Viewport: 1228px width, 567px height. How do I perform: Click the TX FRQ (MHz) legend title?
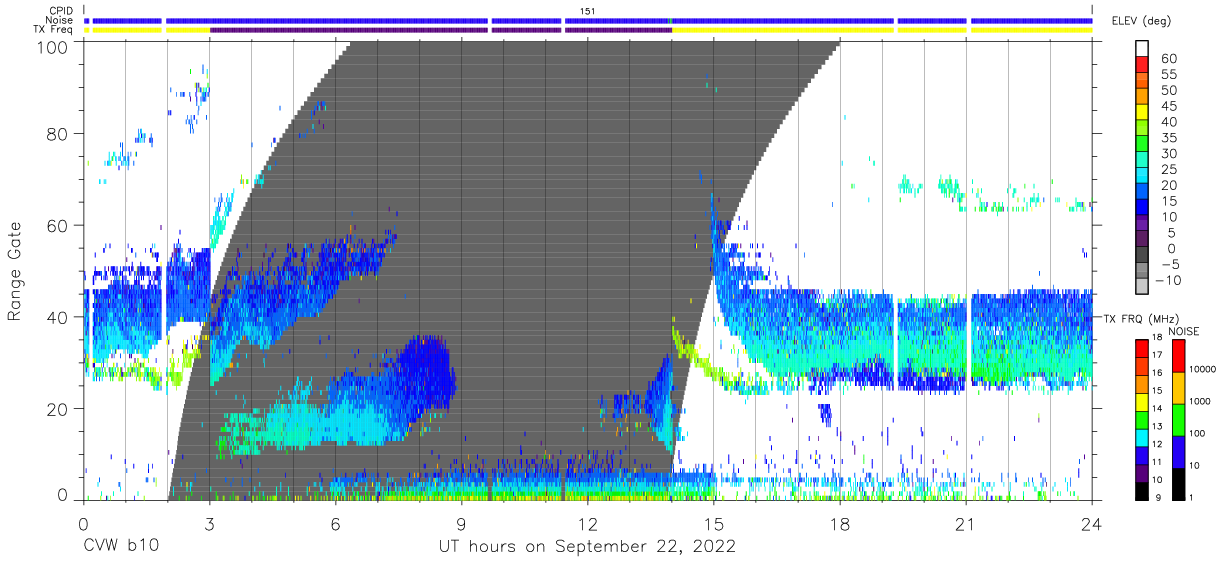(1141, 319)
